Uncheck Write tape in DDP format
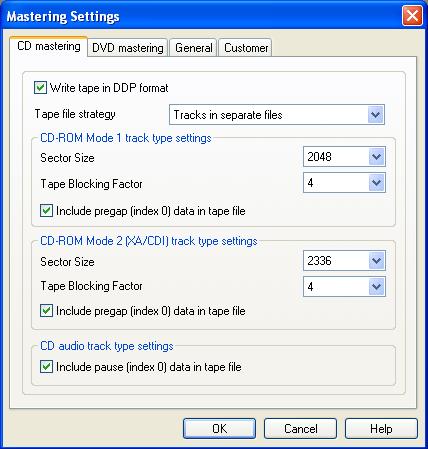The image size is (428, 449). click(x=40, y=88)
